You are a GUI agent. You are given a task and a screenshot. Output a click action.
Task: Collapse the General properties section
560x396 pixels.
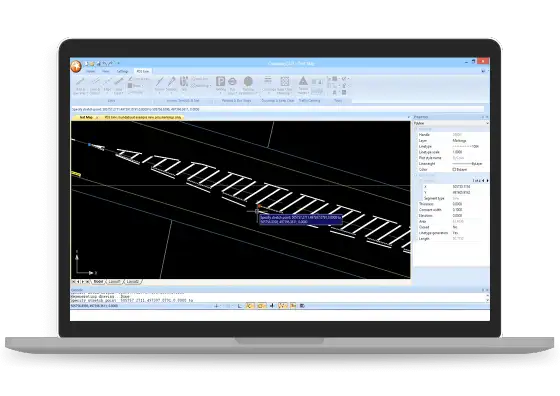click(416, 129)
